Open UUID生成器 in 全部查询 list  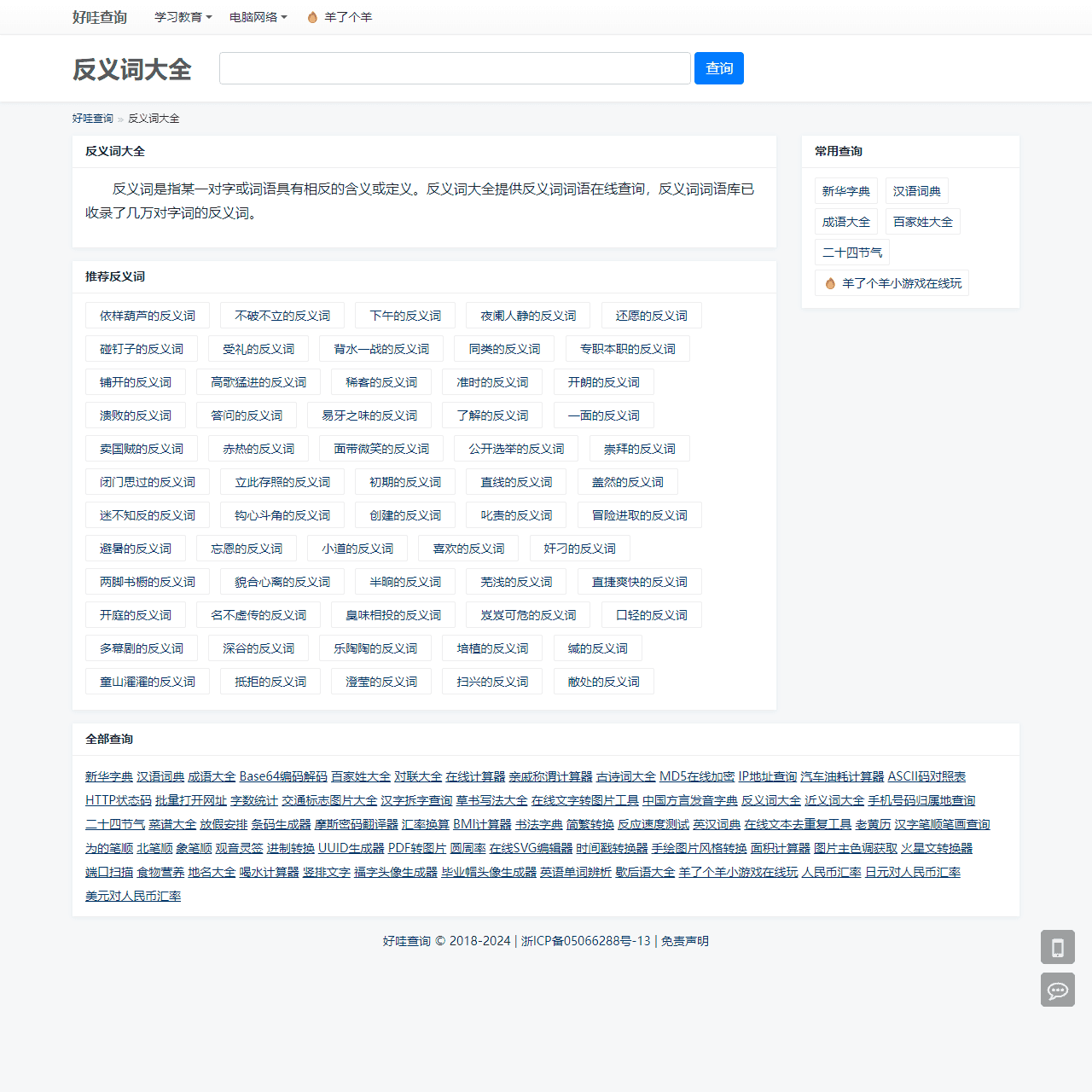tap(351, 848)
